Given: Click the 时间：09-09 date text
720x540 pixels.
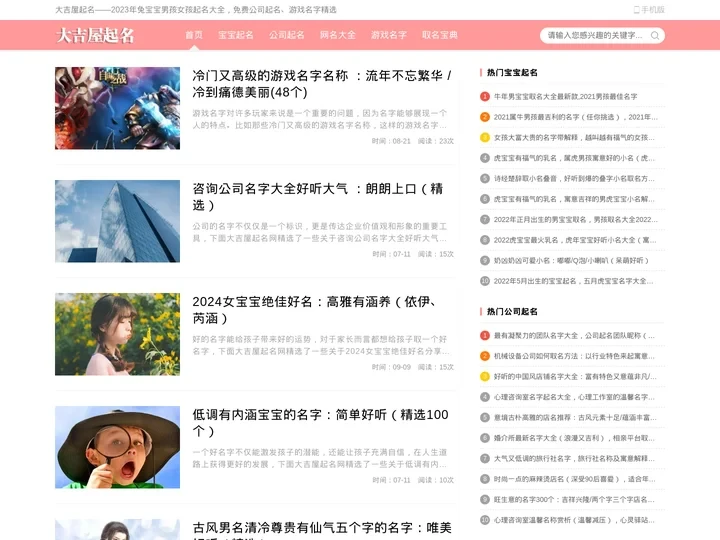Looking at the screenshot, I should click(x=391, y=367).
